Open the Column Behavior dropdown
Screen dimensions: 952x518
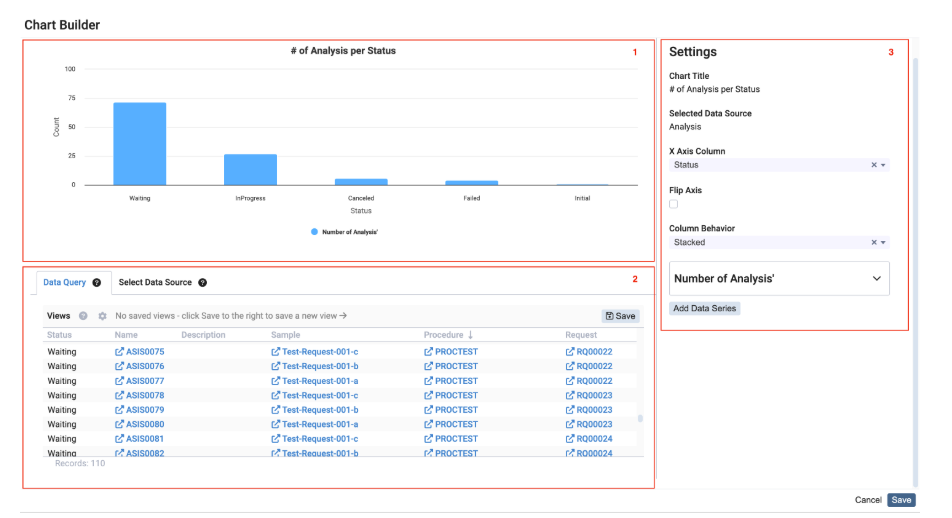[883, 242]
